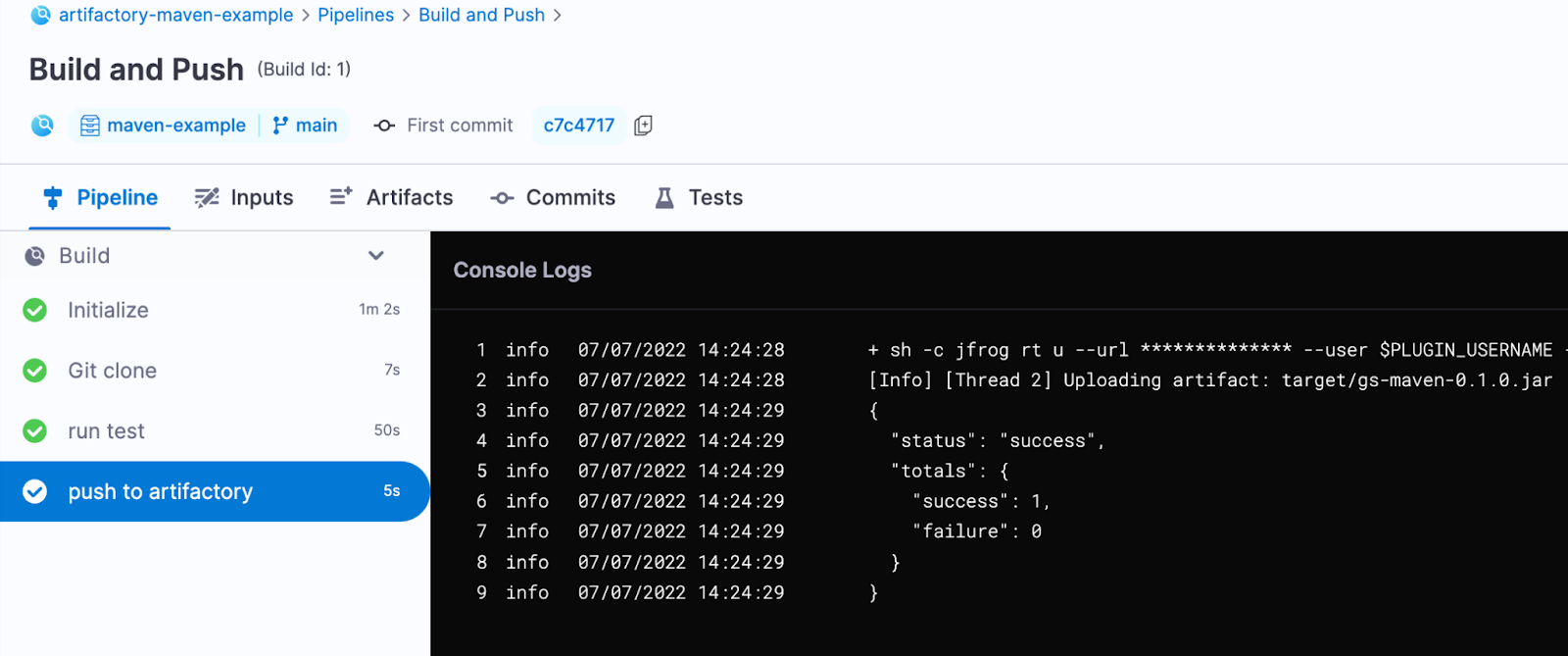
Task: Click log line 7 "failure": 0 text
Action: coord(977,531)
